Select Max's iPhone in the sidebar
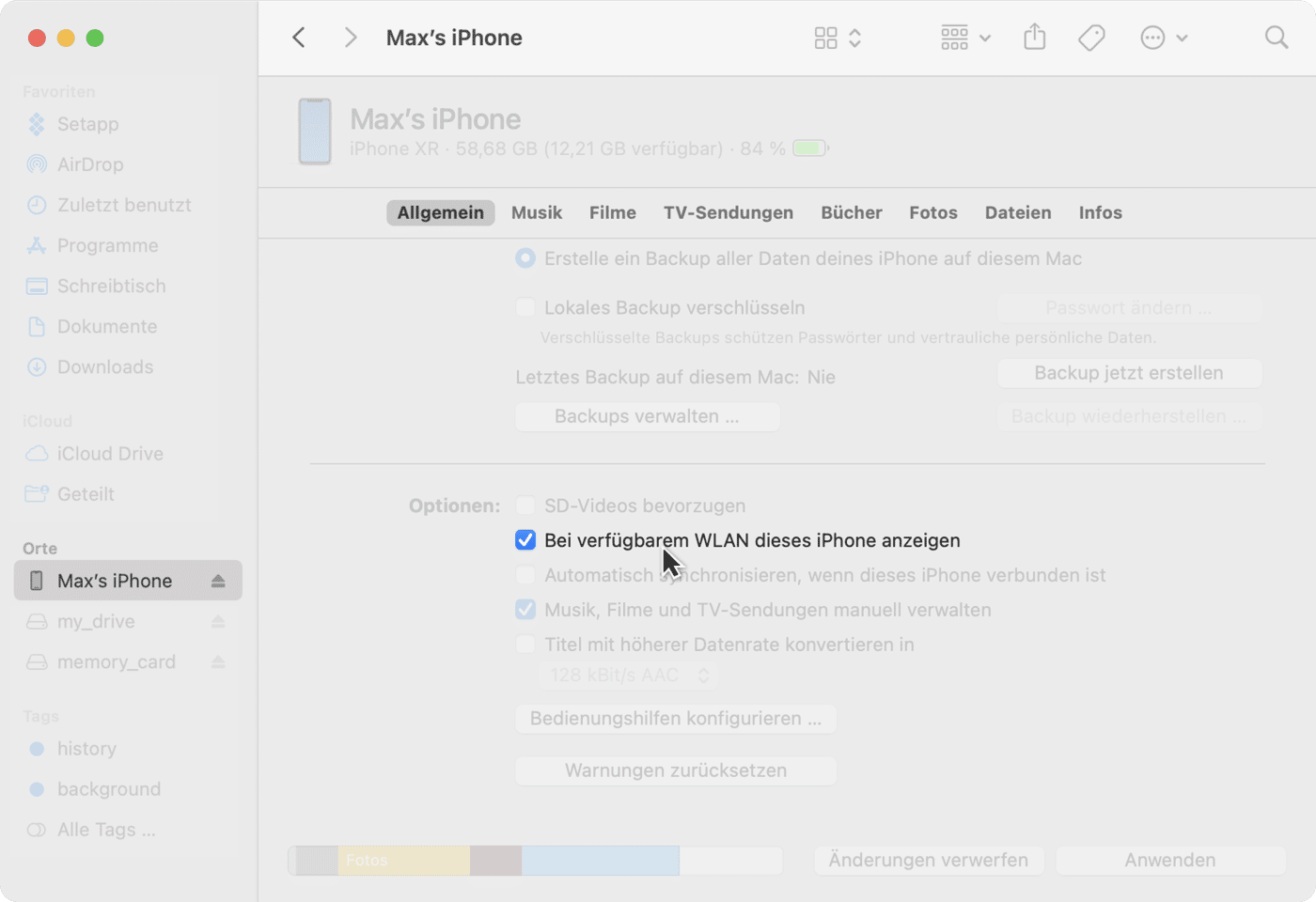Viewport: 1316px width, 902px height. click(x=128, y=581)
